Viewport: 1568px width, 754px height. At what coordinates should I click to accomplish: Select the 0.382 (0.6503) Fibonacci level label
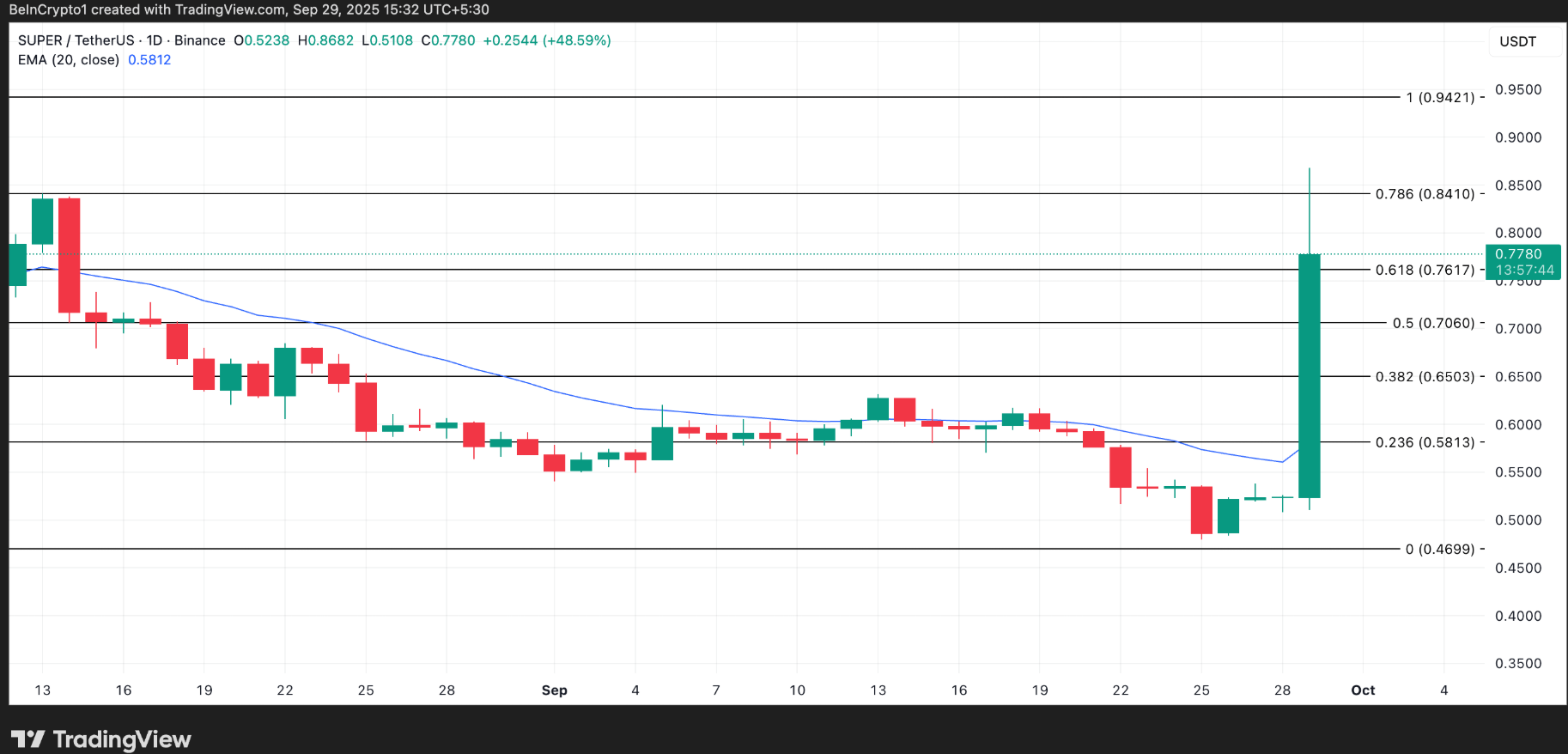click(x=1425, y=377)
